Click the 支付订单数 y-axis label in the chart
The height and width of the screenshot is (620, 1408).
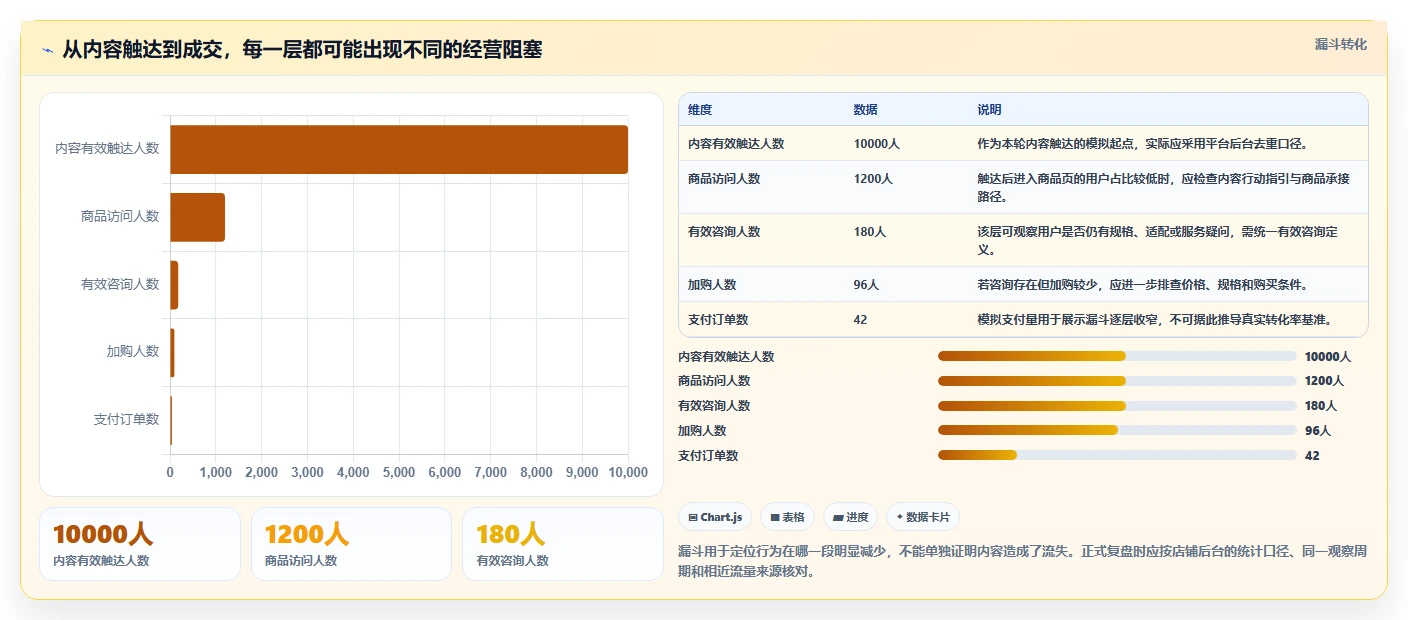[126, 420]
